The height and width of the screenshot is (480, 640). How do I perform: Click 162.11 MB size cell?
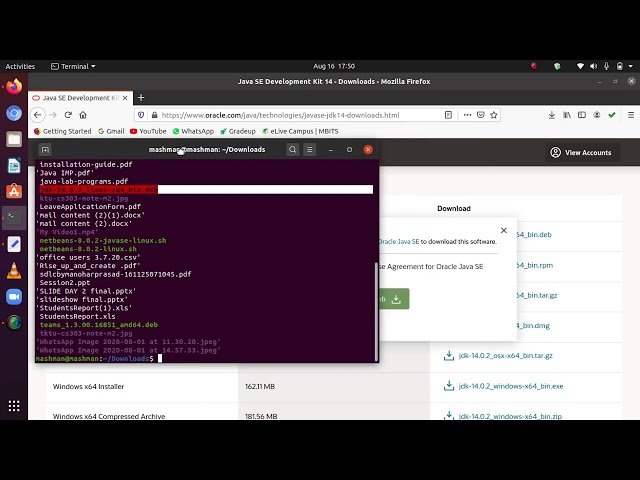tap(260, 386)
